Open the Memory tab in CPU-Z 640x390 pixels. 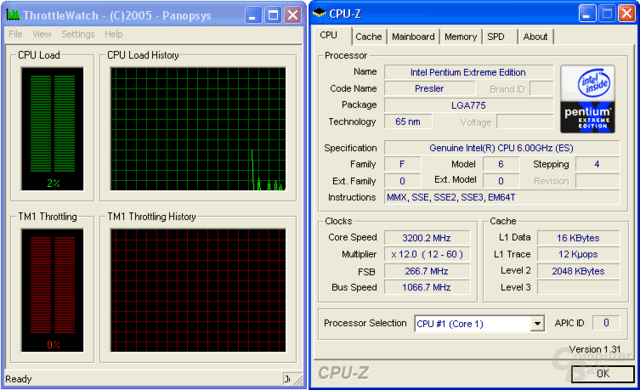tap(460, 37)
